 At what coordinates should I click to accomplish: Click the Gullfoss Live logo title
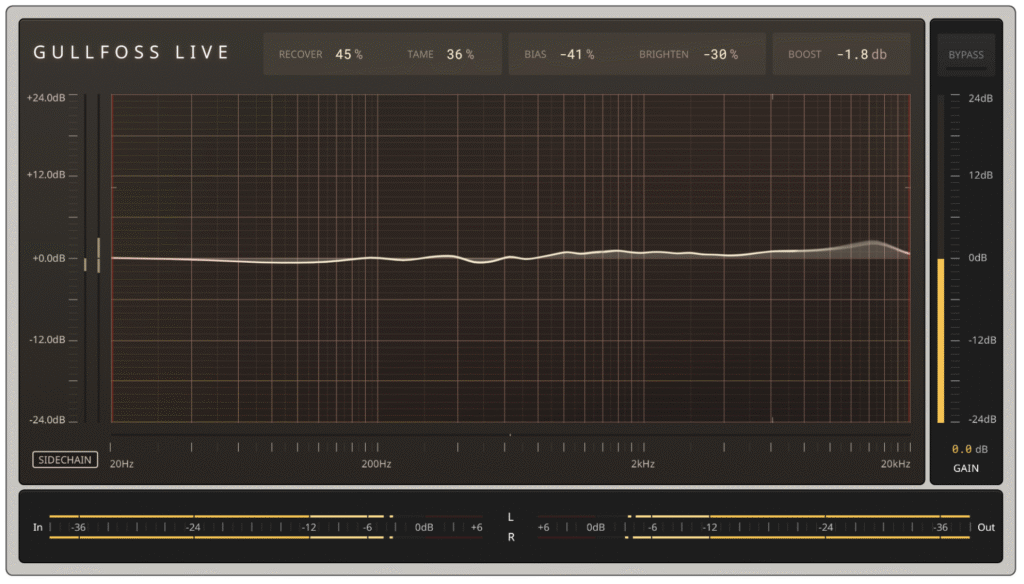132,53
